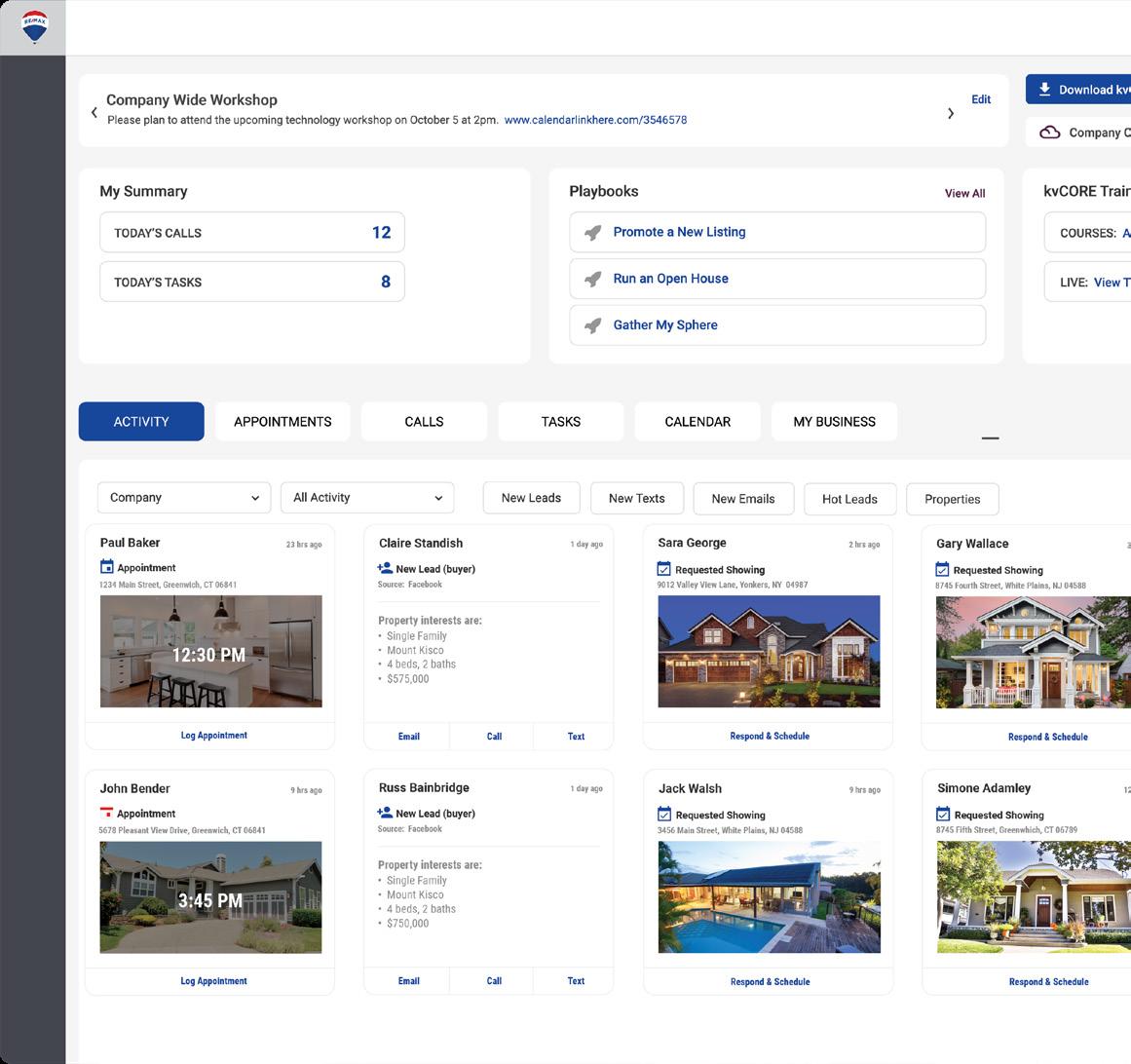Click Paul Baker's appointment calendar icon
The width and height of the screenshot is (1131, 1064).
pos(107,567)
